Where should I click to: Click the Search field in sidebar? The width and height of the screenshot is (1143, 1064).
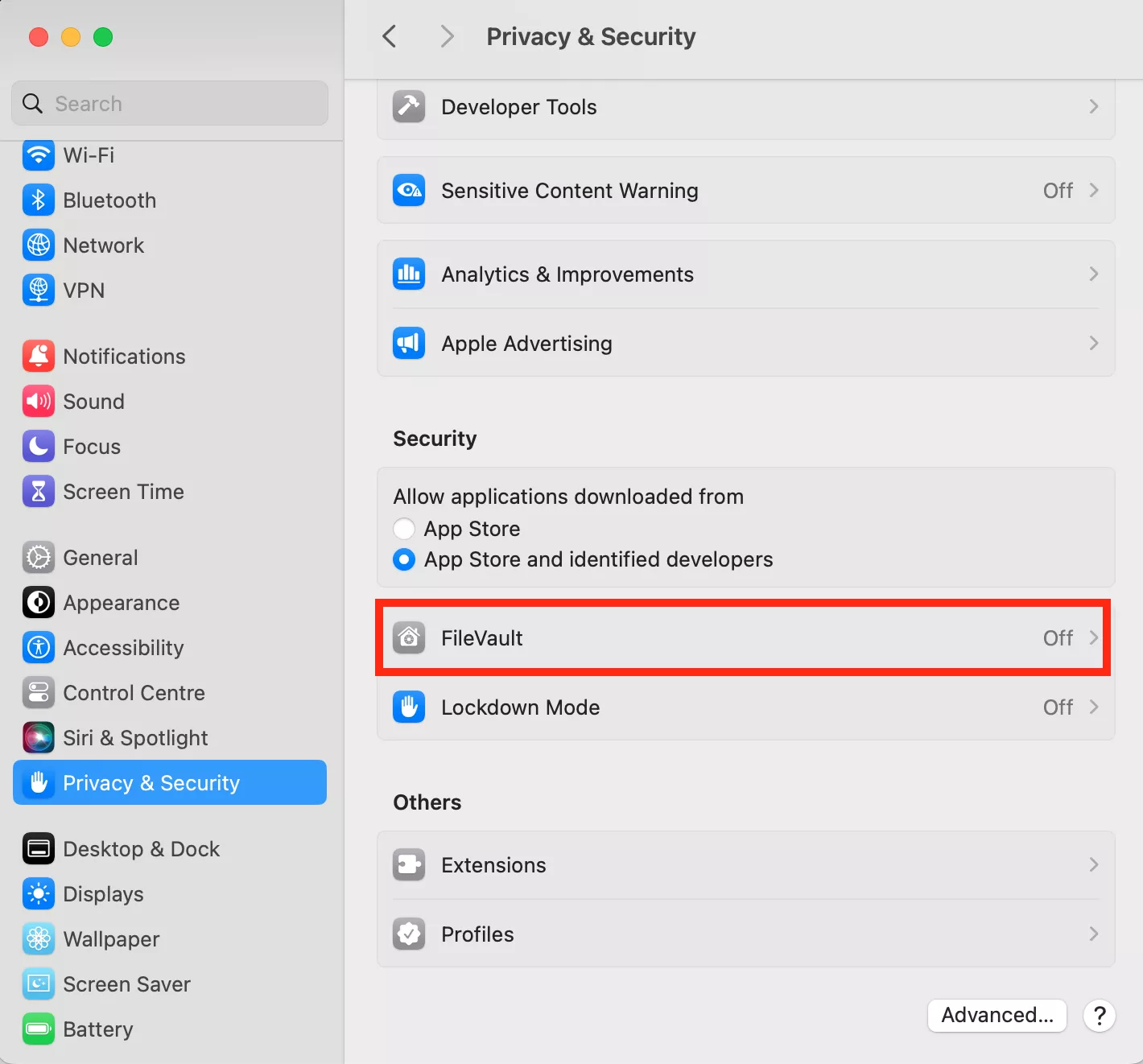click(x=170, y=104)
